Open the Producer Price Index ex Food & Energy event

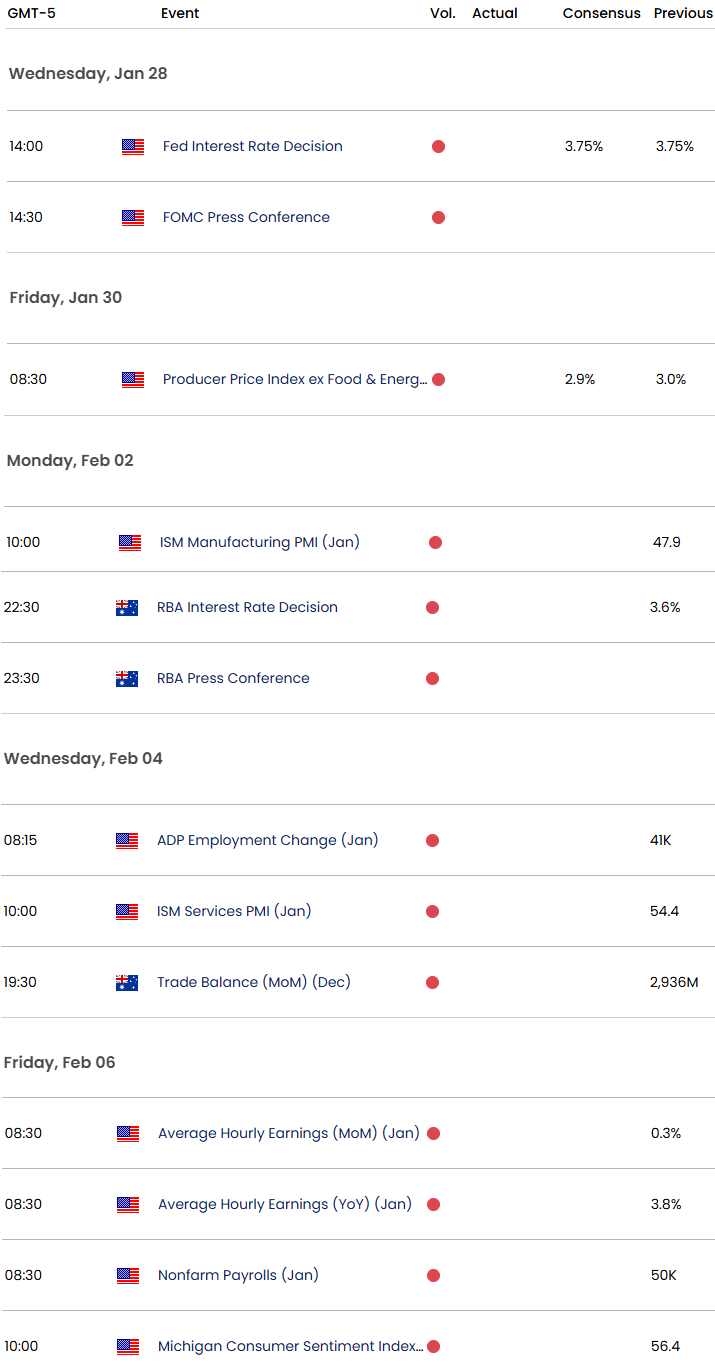294,380
